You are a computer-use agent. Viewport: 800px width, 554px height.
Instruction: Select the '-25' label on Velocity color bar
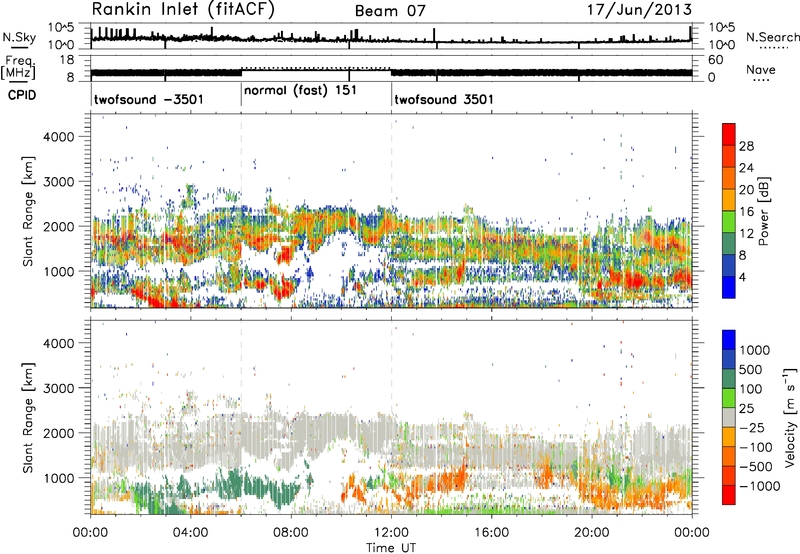(x=754, y=428)
